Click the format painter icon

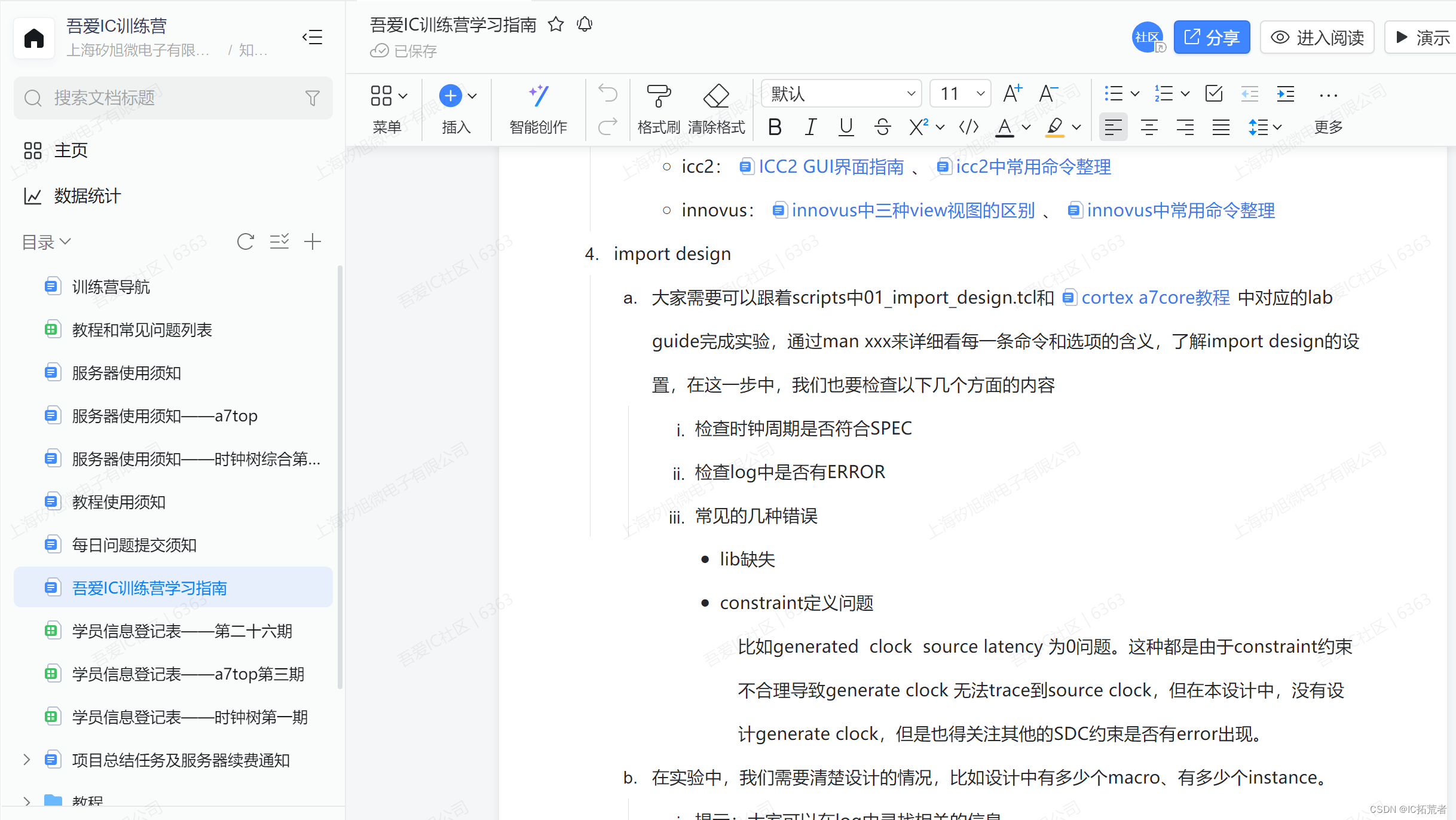coord(658,96)
